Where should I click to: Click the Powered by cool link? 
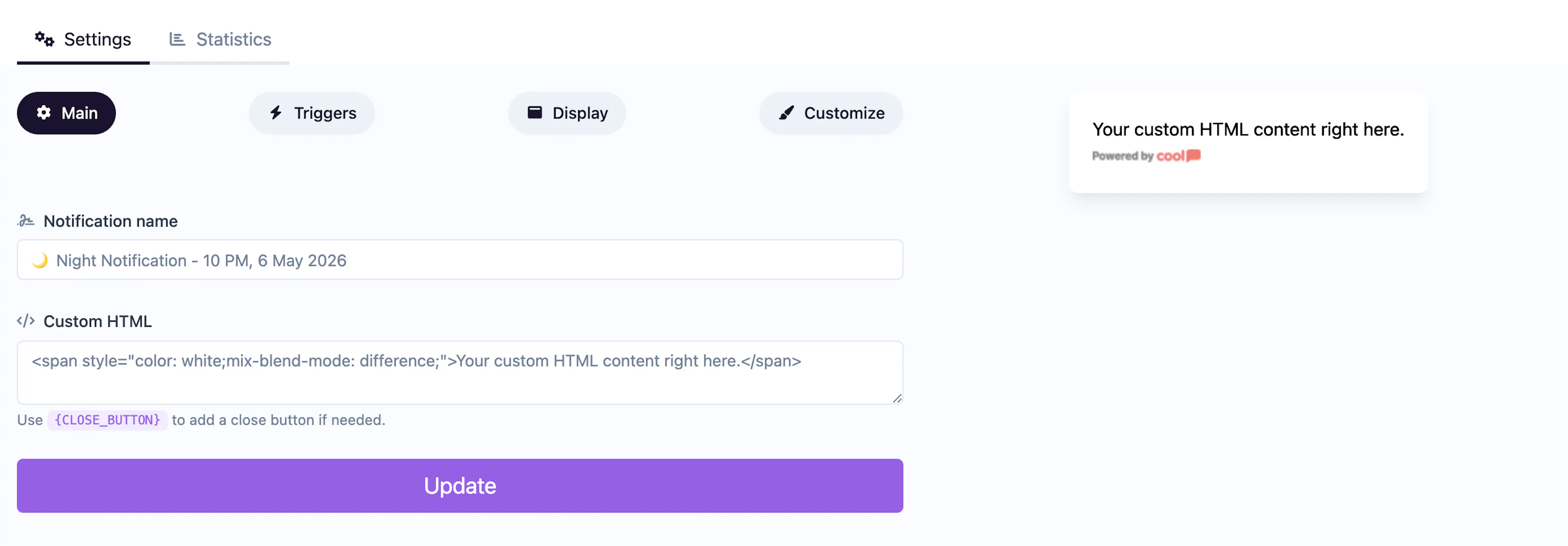(x=1146, y=155)
